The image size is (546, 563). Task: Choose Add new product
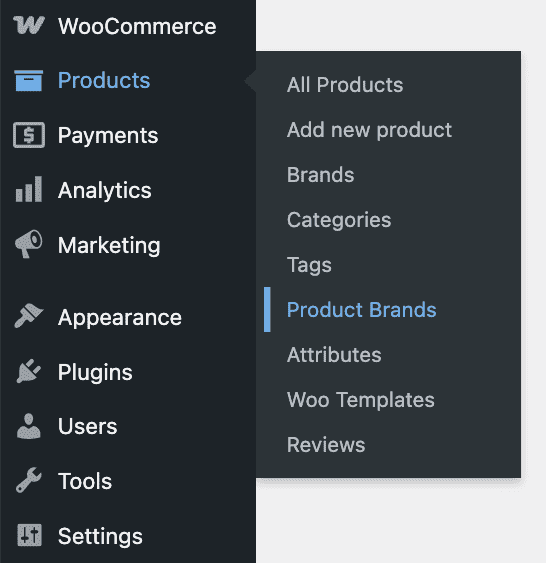click(x=369, y=130)
